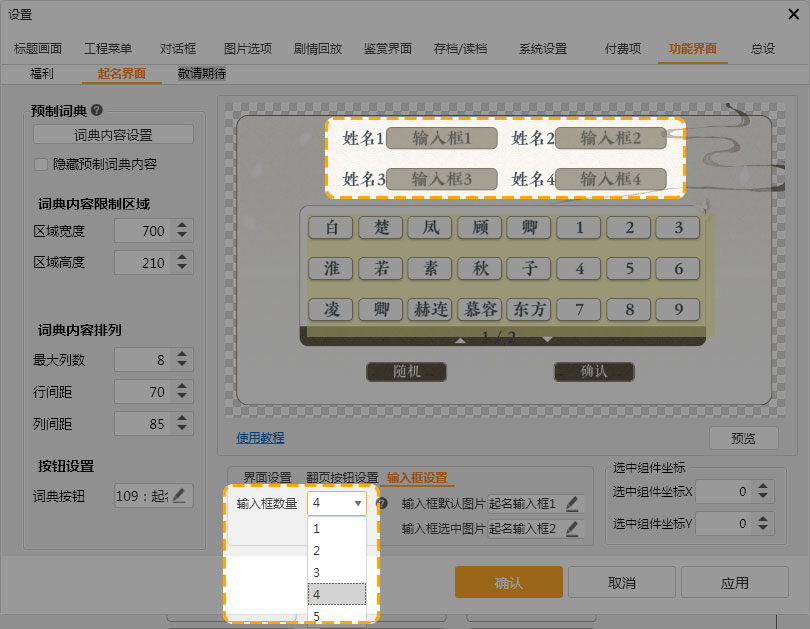Click the help icon beside 预制词典
The image size is (810, 629).
97,111
